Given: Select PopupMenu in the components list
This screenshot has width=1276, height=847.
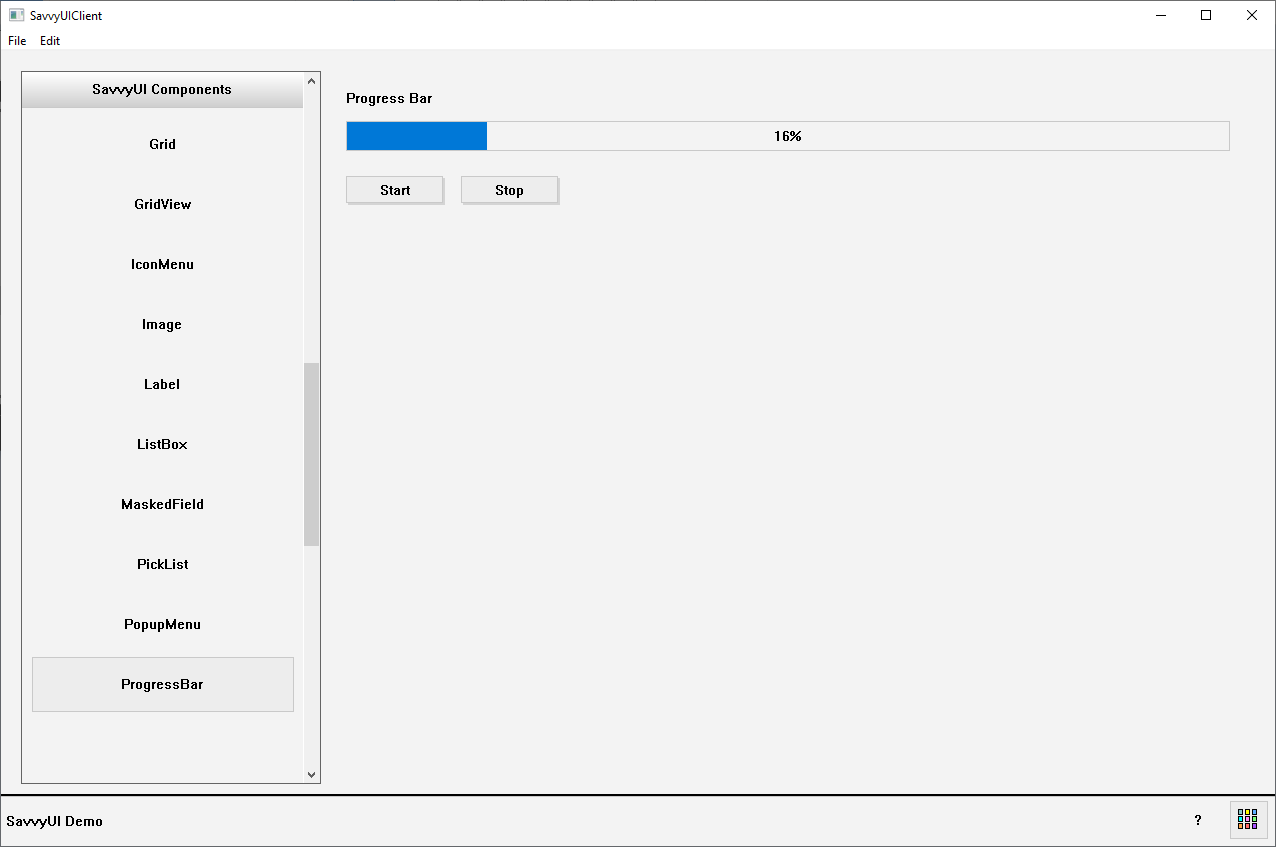Looking at the screenshot, I should [x=162, y=624].
